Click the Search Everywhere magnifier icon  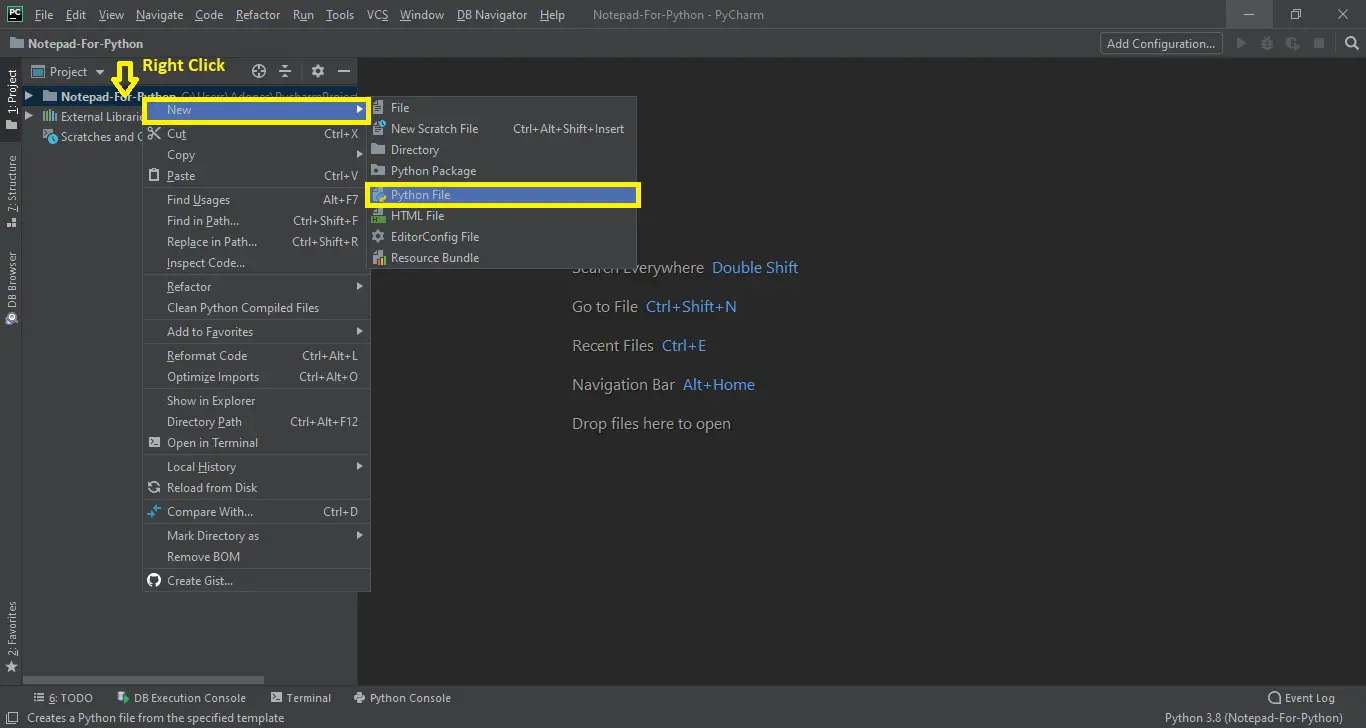point(1352,43)
